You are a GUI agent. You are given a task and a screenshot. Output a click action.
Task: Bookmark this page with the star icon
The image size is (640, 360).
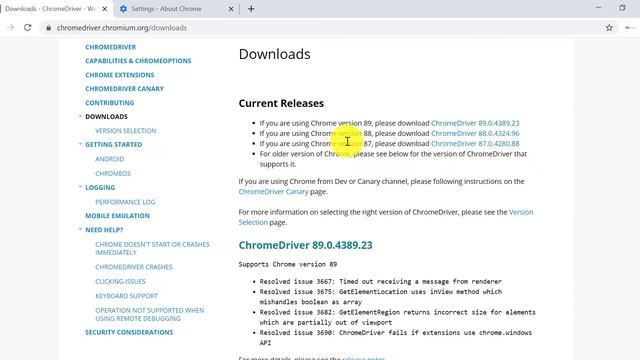point(609,28)
